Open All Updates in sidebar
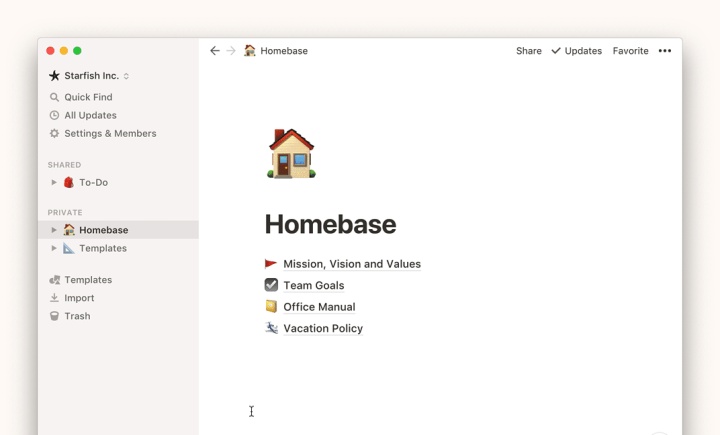This screenshot has width=720, height=435. pos(90,115)
